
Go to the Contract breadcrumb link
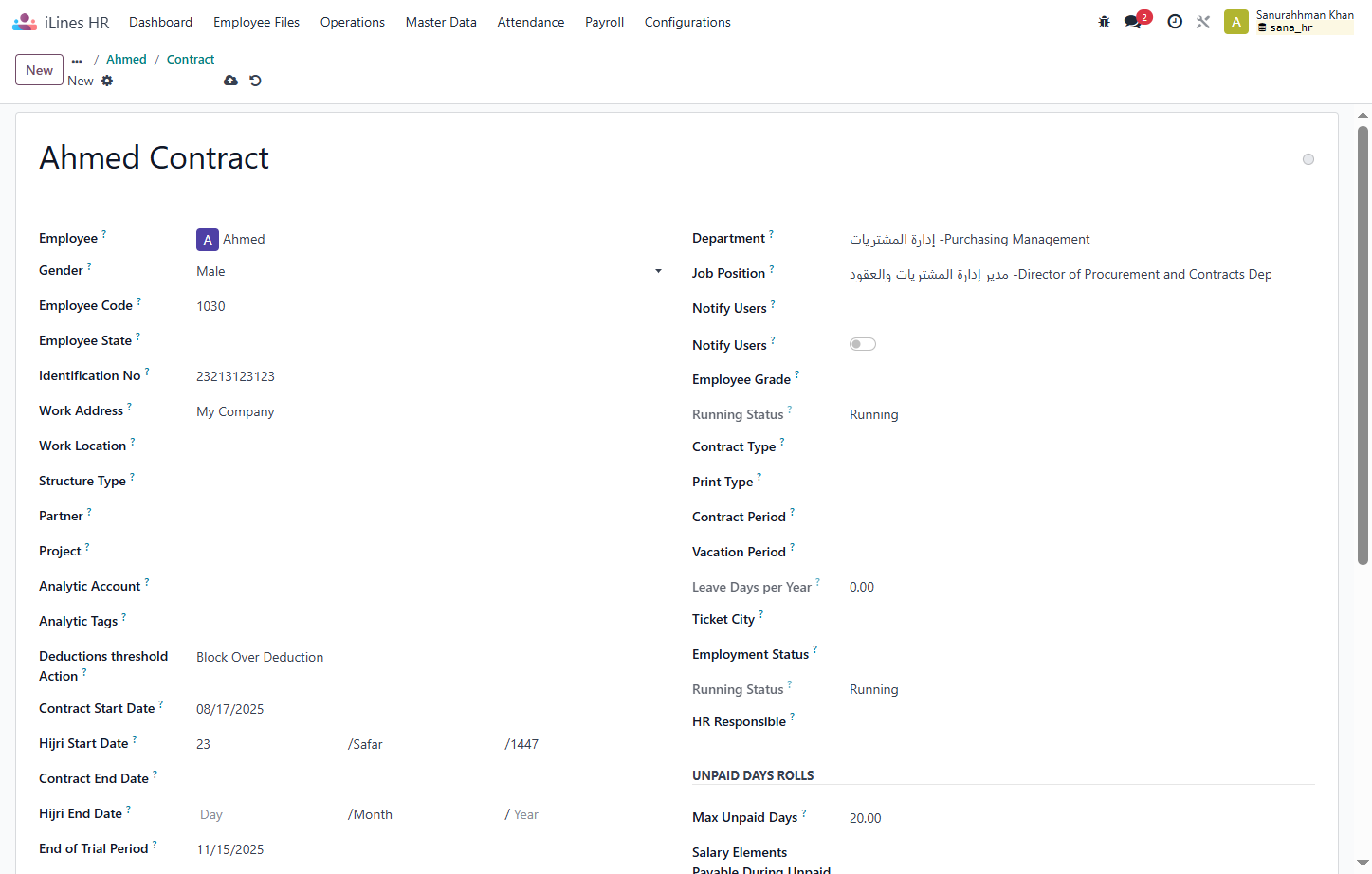(191, 59)
